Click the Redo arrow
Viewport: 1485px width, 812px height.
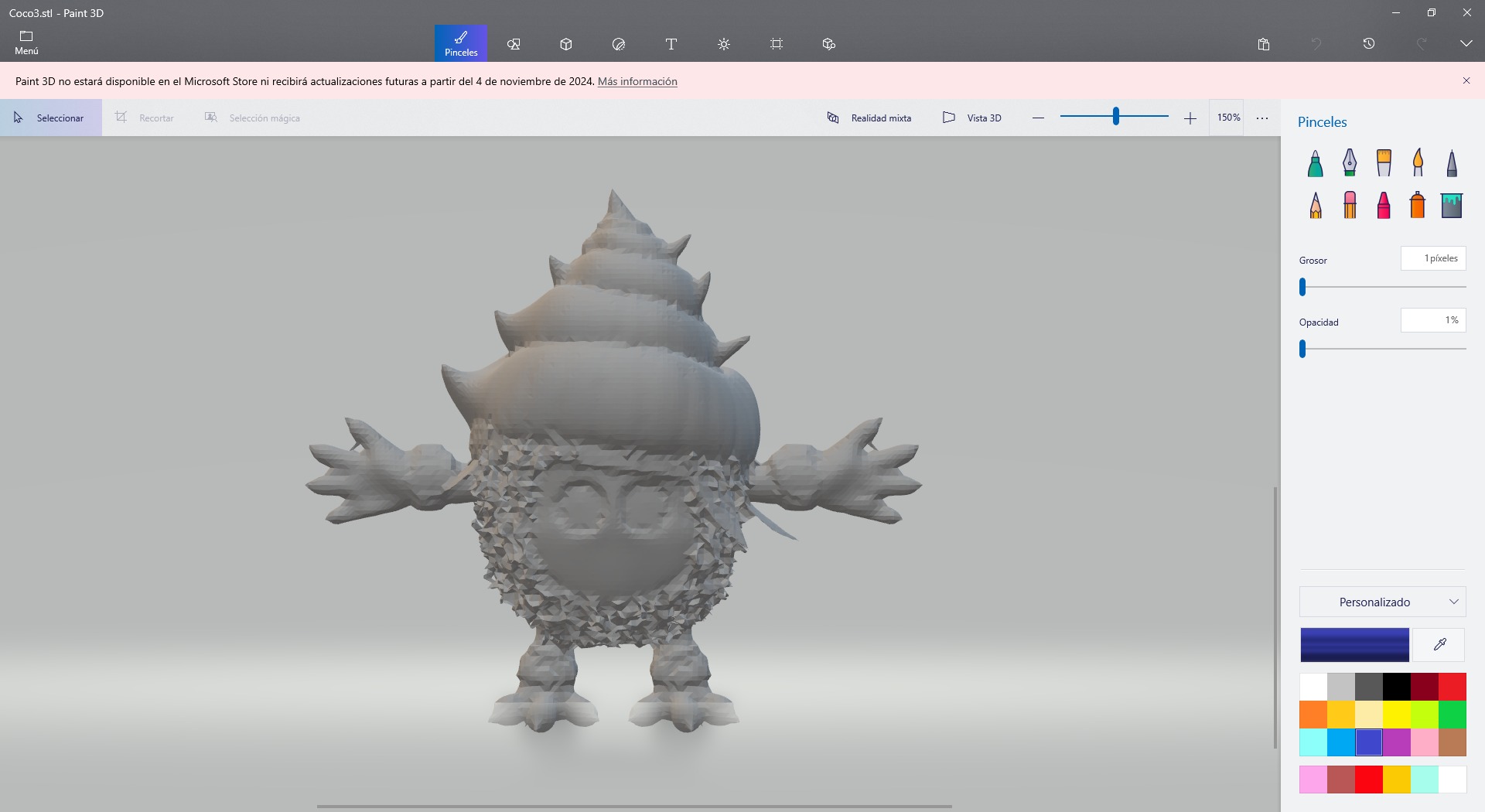[x=1422, y=44]
